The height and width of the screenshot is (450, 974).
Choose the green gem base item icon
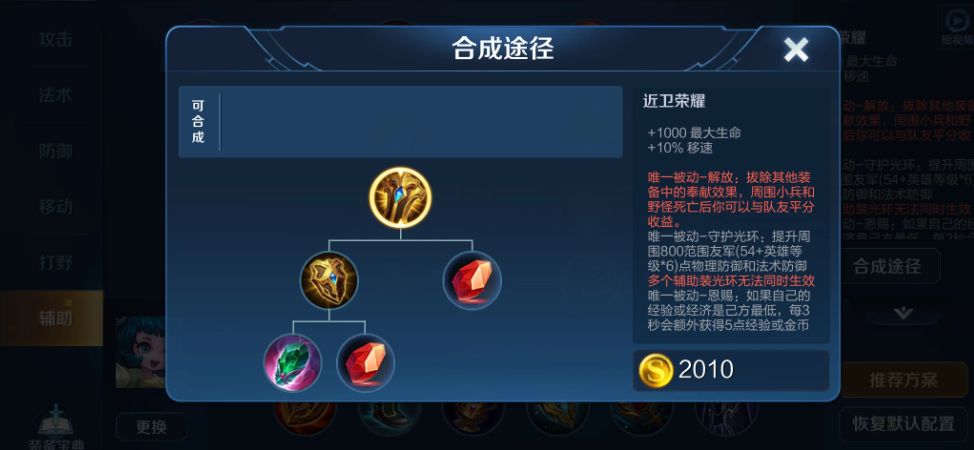tap(293, 363)
